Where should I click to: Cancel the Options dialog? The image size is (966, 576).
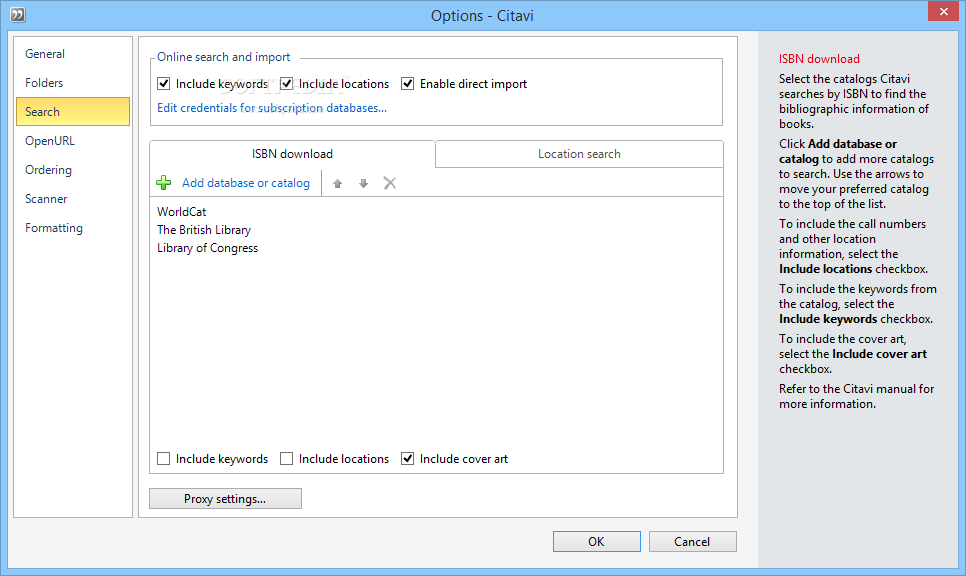(x=692, y=542)
